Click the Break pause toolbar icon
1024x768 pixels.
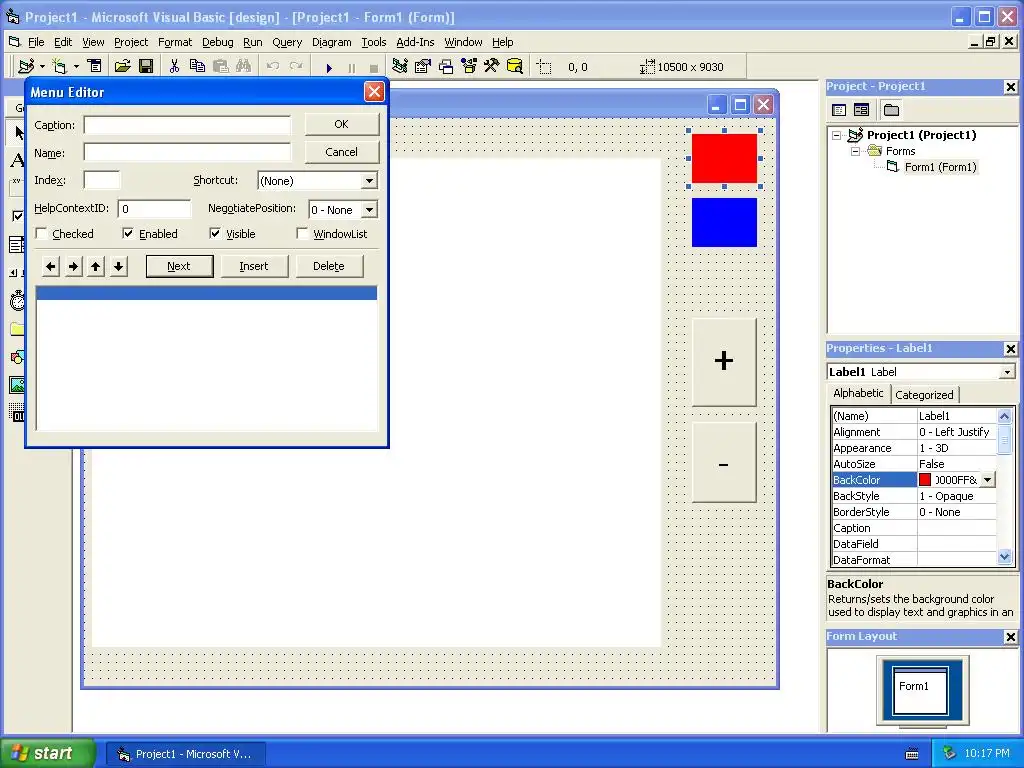[x=351, y=67]
